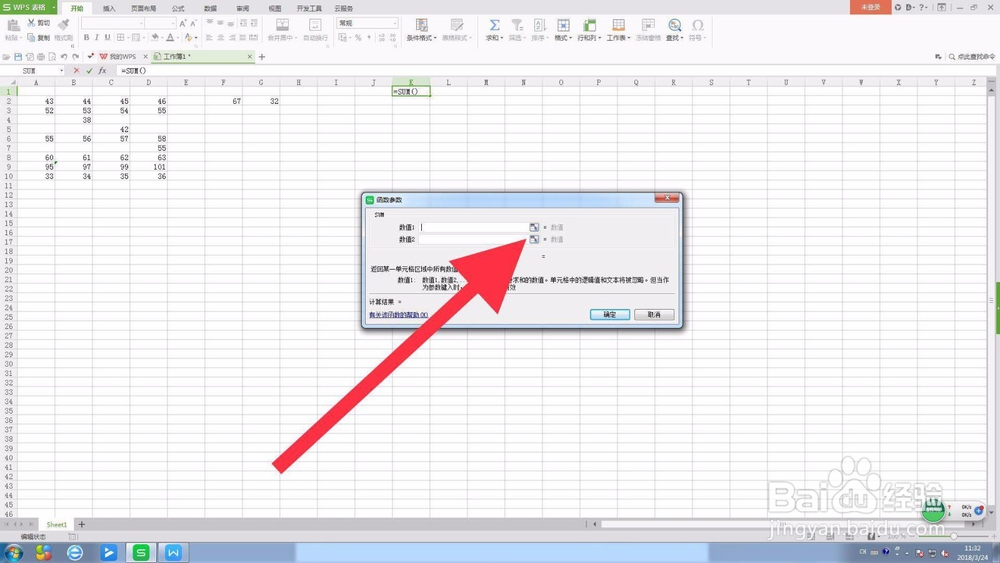Image resolution: width=1000 pixels, height=563 pixels.
Task: Open the 插入 ribbon tab
Action: click(x=109, y=8)
